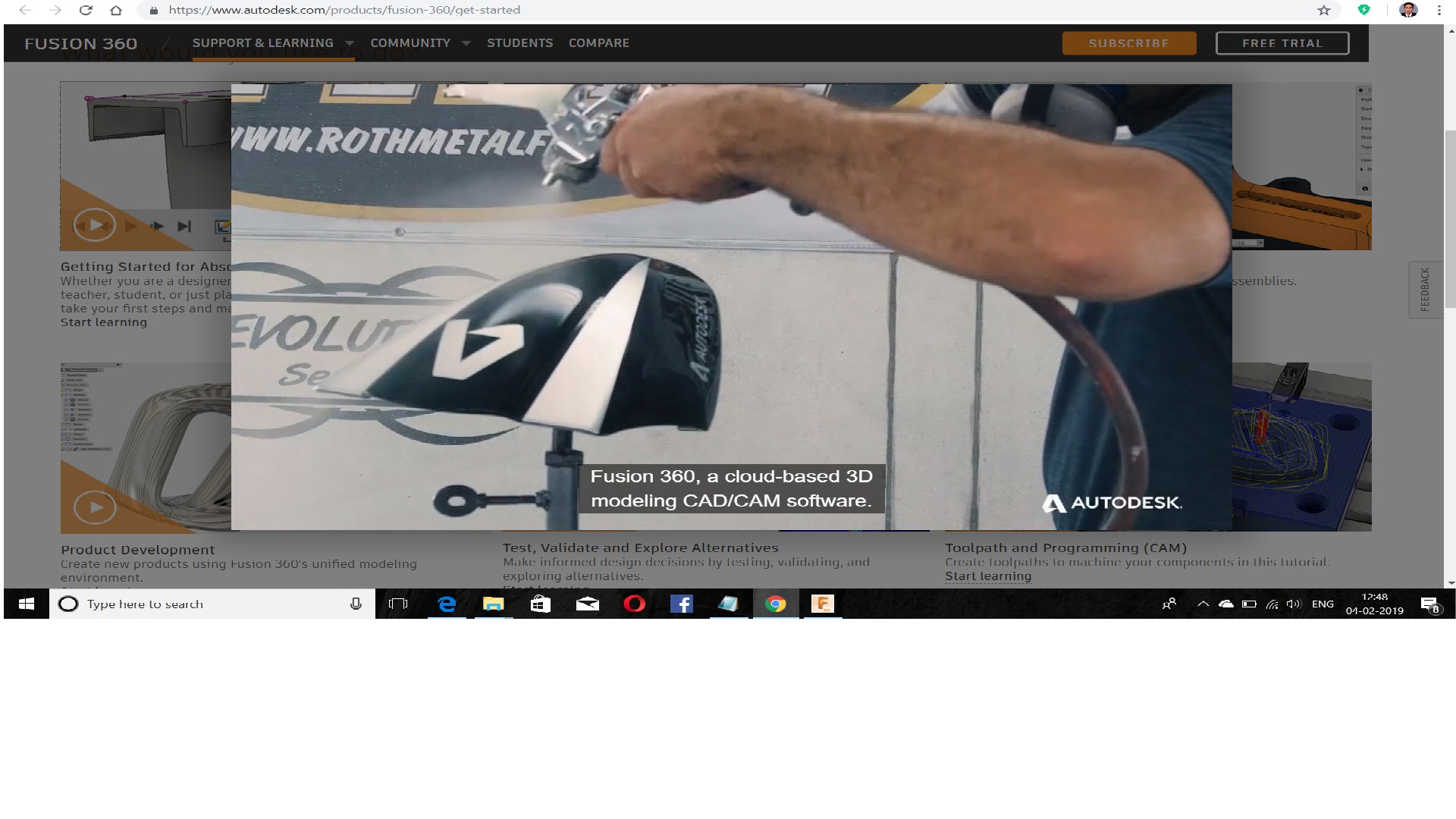Expand the Community dropdown arrow

pyautogui.click(x=466, y=43)
